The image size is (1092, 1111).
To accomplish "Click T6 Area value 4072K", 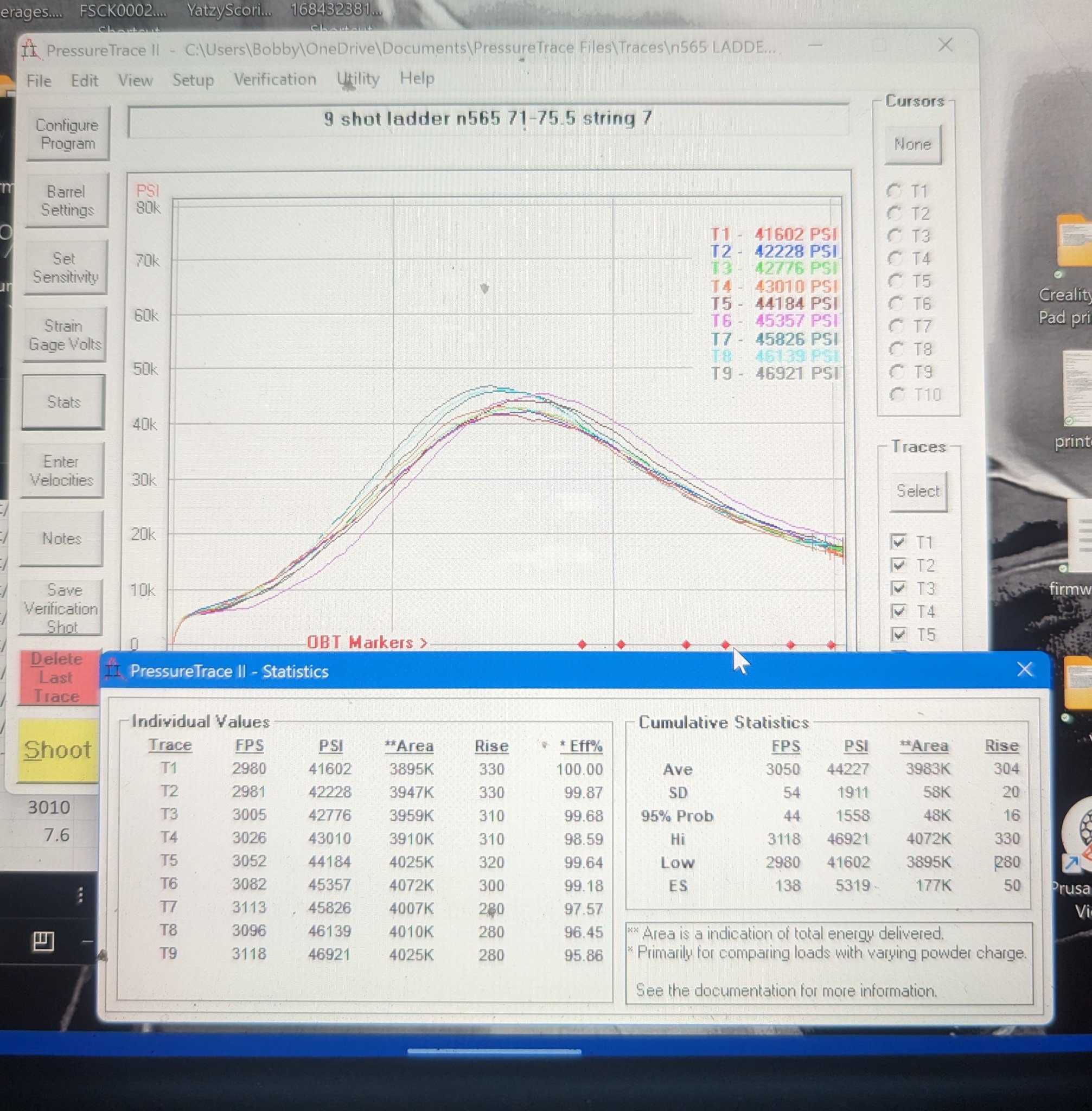I will (411, 885).
